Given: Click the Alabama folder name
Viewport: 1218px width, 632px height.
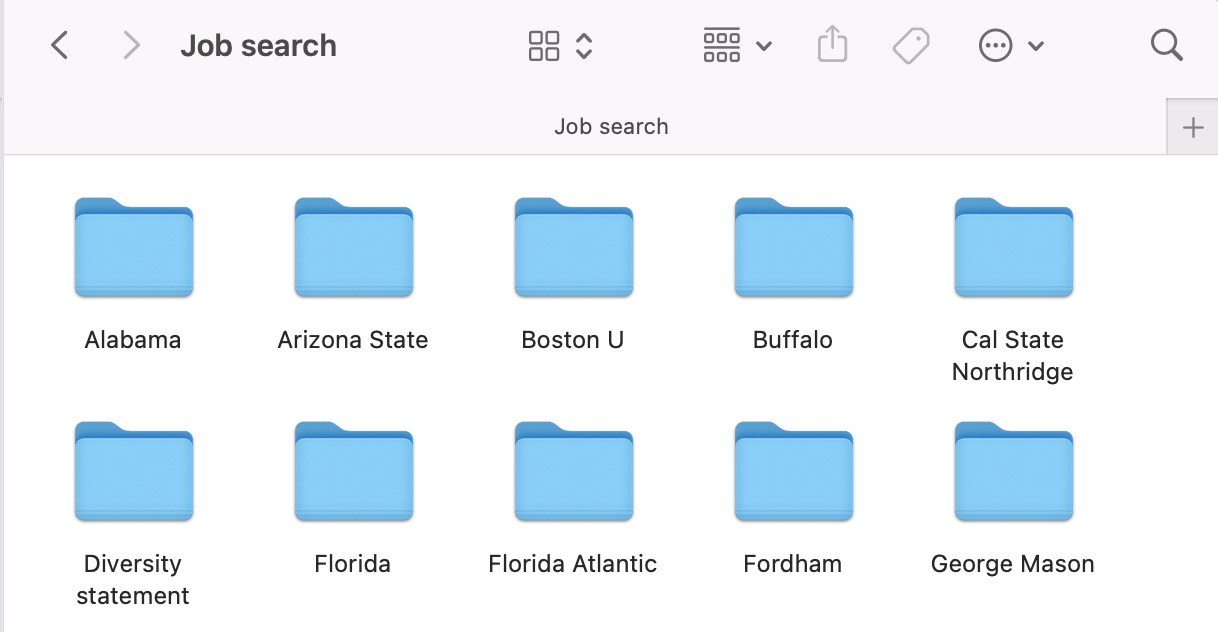Looking at the screenshot, I should click(133, 340).
